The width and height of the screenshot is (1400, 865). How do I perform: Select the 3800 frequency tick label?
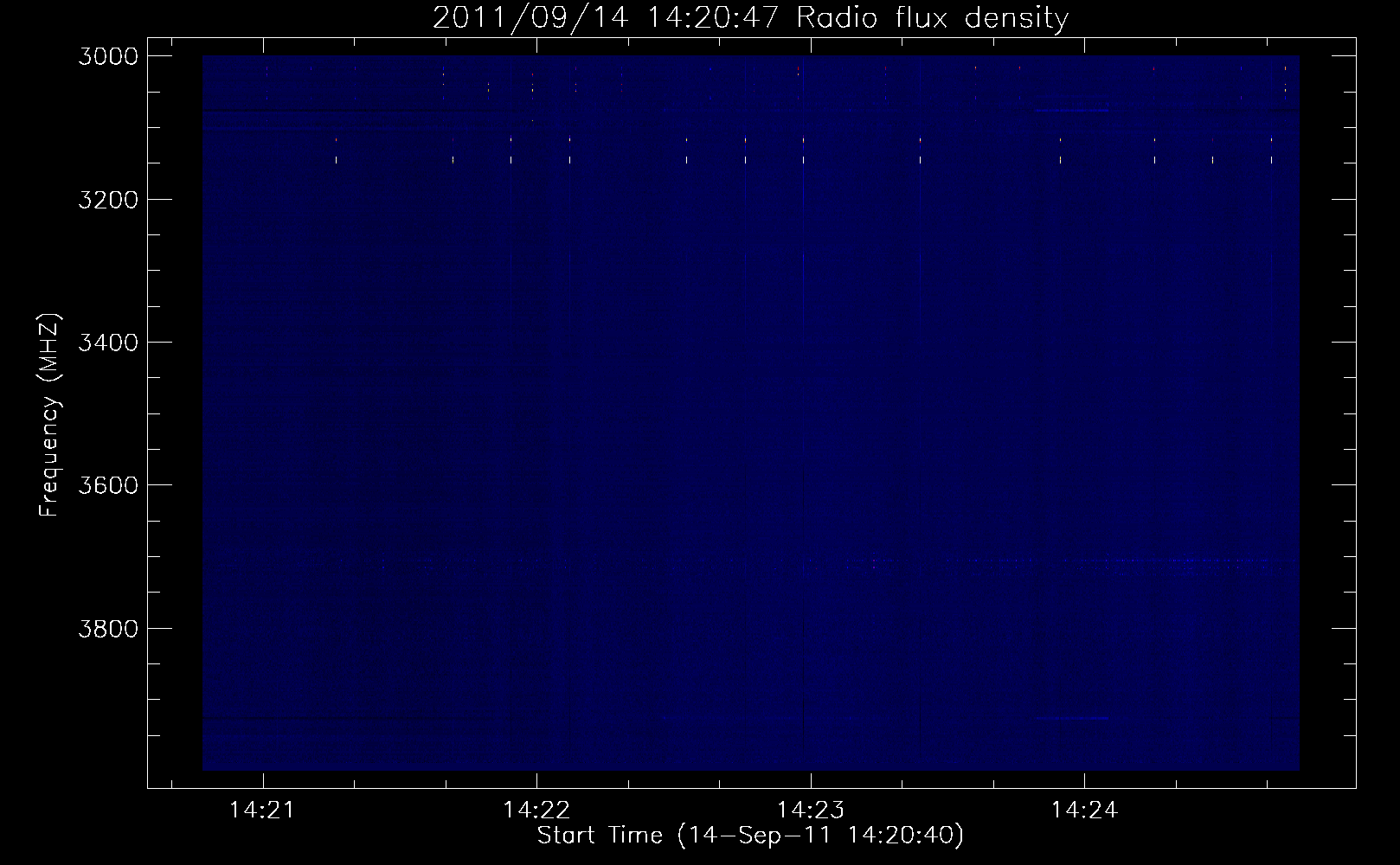click(108, 627)
